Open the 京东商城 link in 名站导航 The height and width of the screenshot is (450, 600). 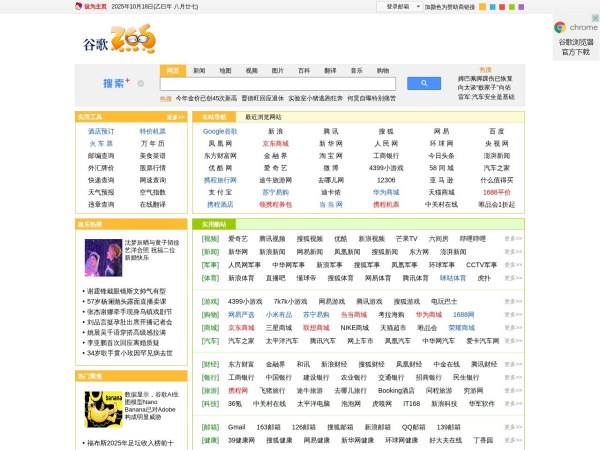tap(276, 143)
